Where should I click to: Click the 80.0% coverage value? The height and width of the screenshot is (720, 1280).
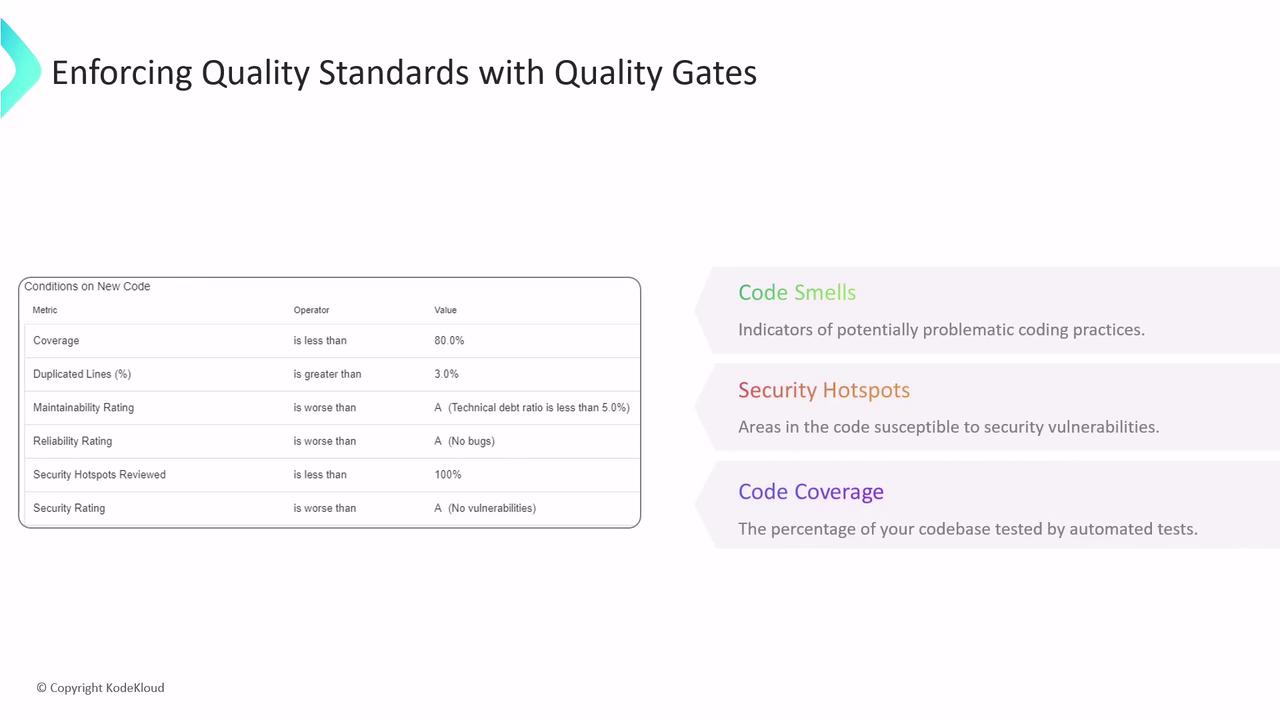click(449, 341)
